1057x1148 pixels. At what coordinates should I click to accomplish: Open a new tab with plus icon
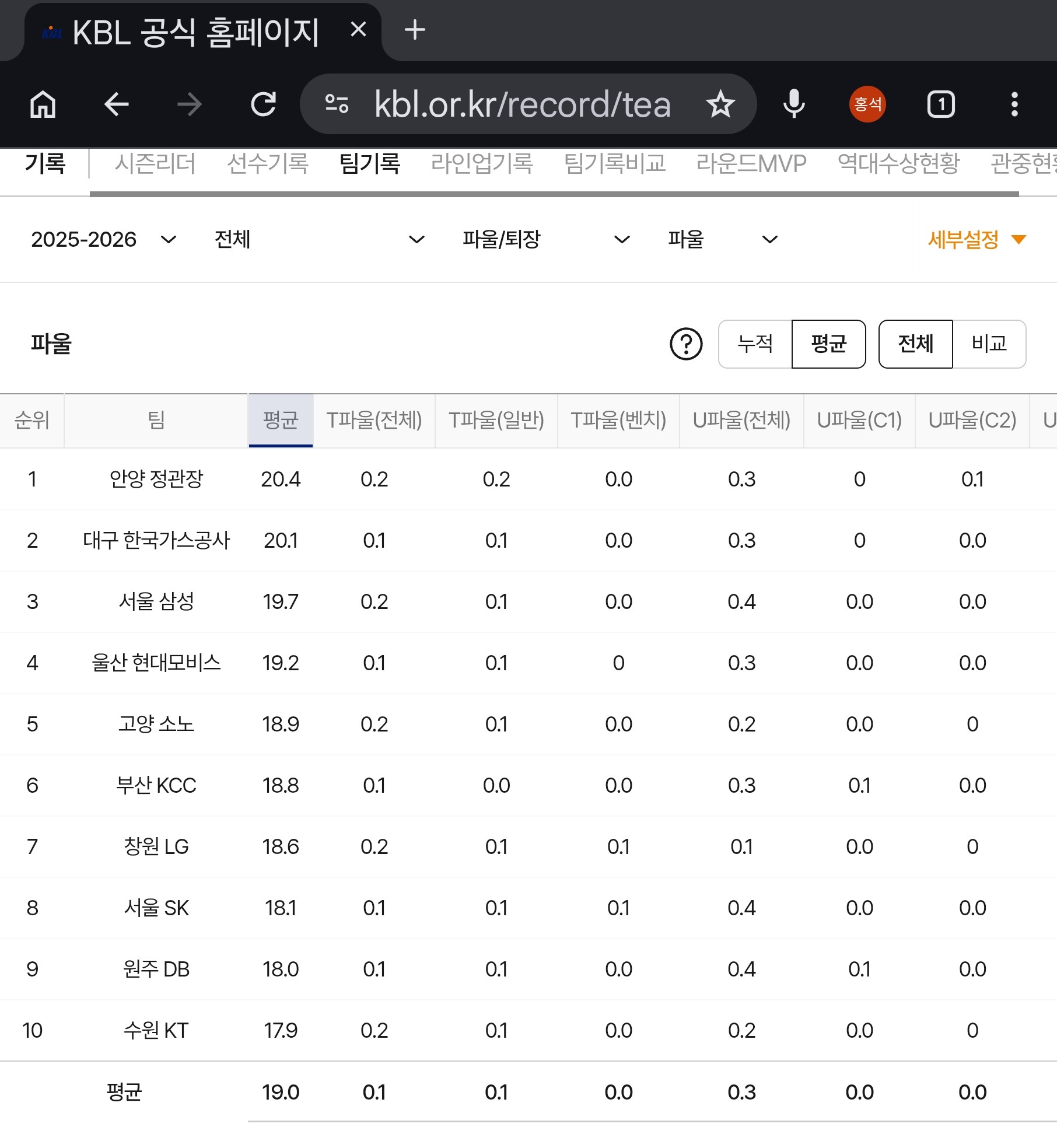coord(415,29)
